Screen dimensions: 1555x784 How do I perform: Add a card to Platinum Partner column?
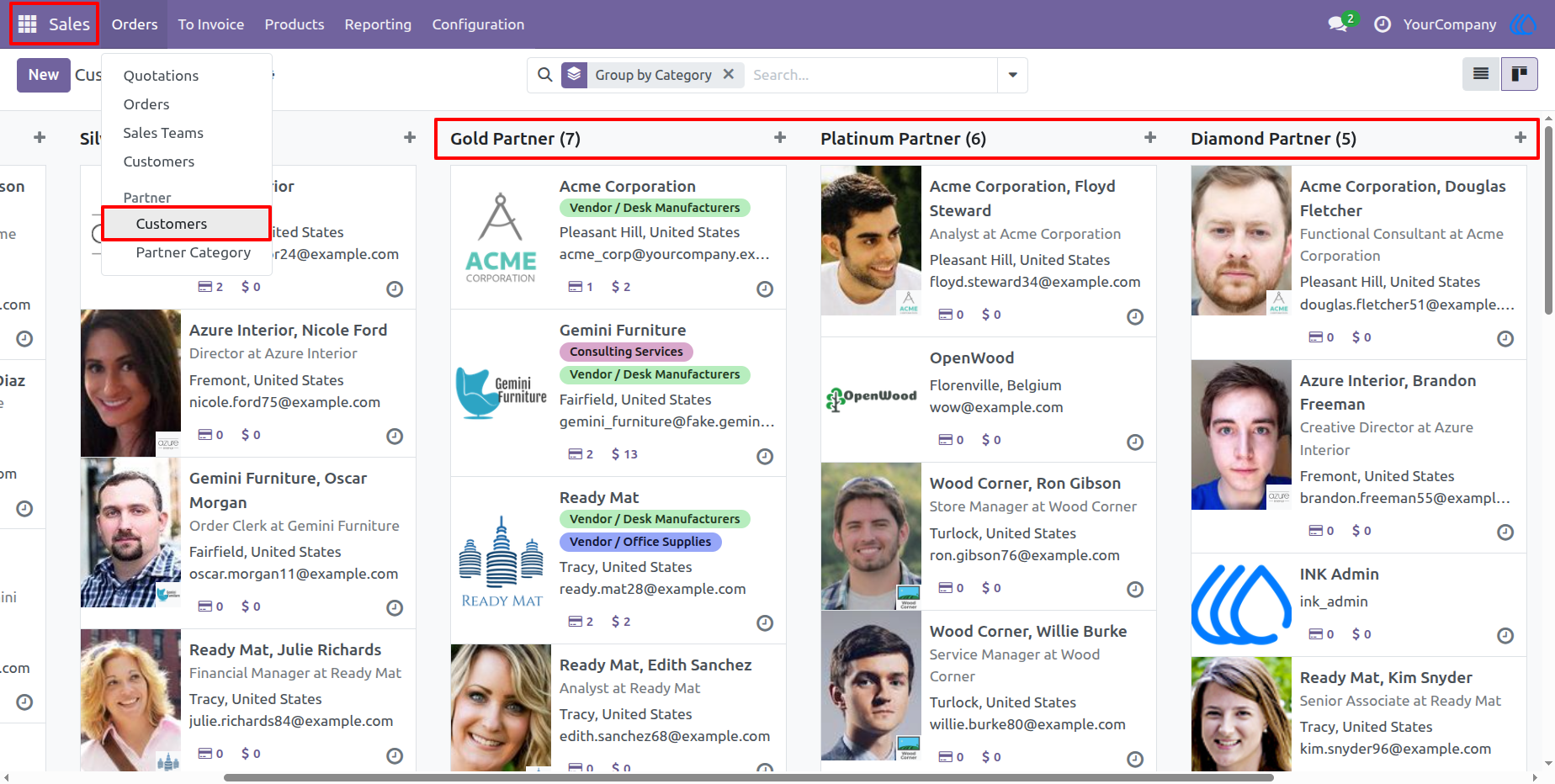tap(1150, 137)
